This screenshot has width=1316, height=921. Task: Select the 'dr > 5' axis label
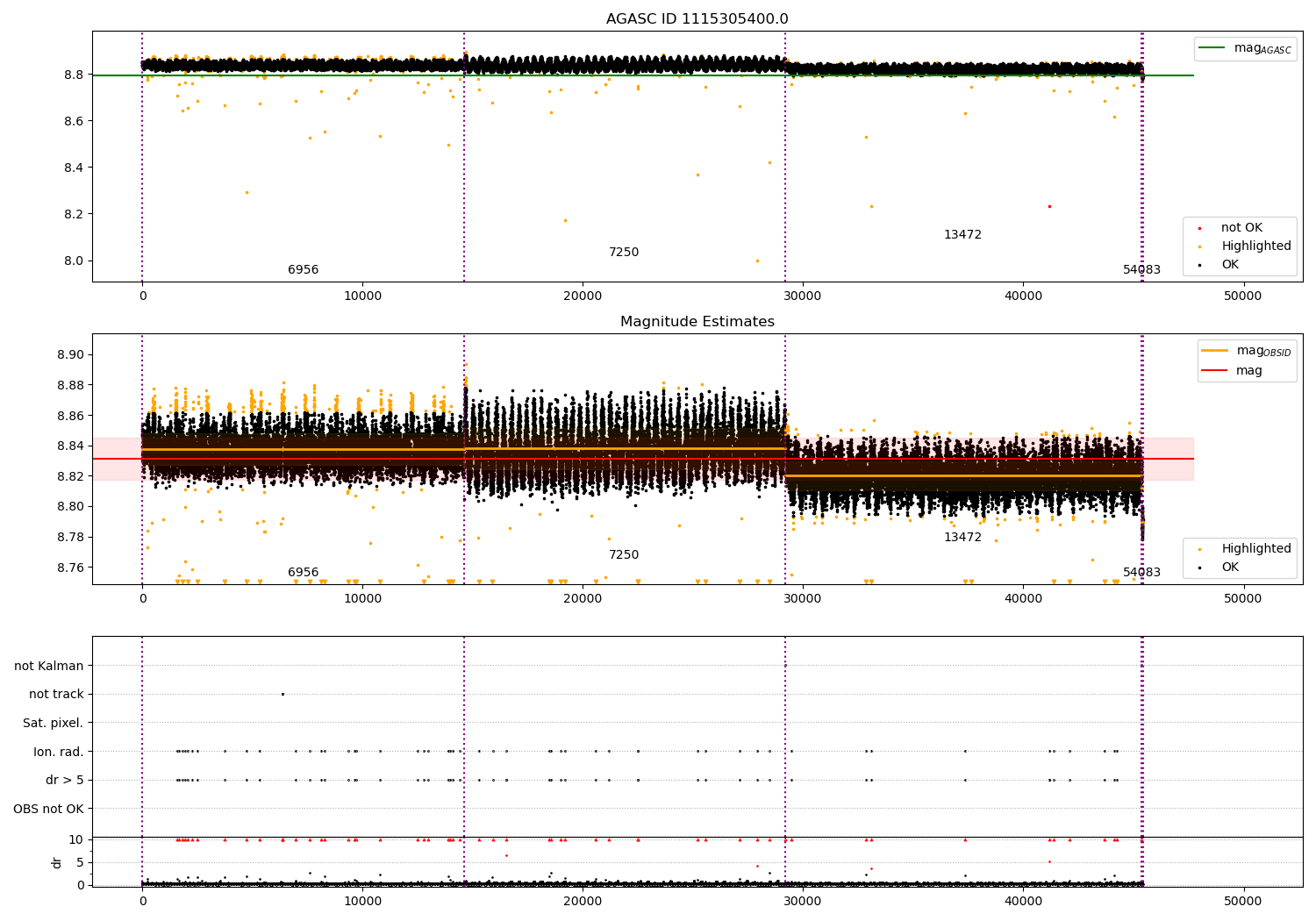[x=65, y=780]
